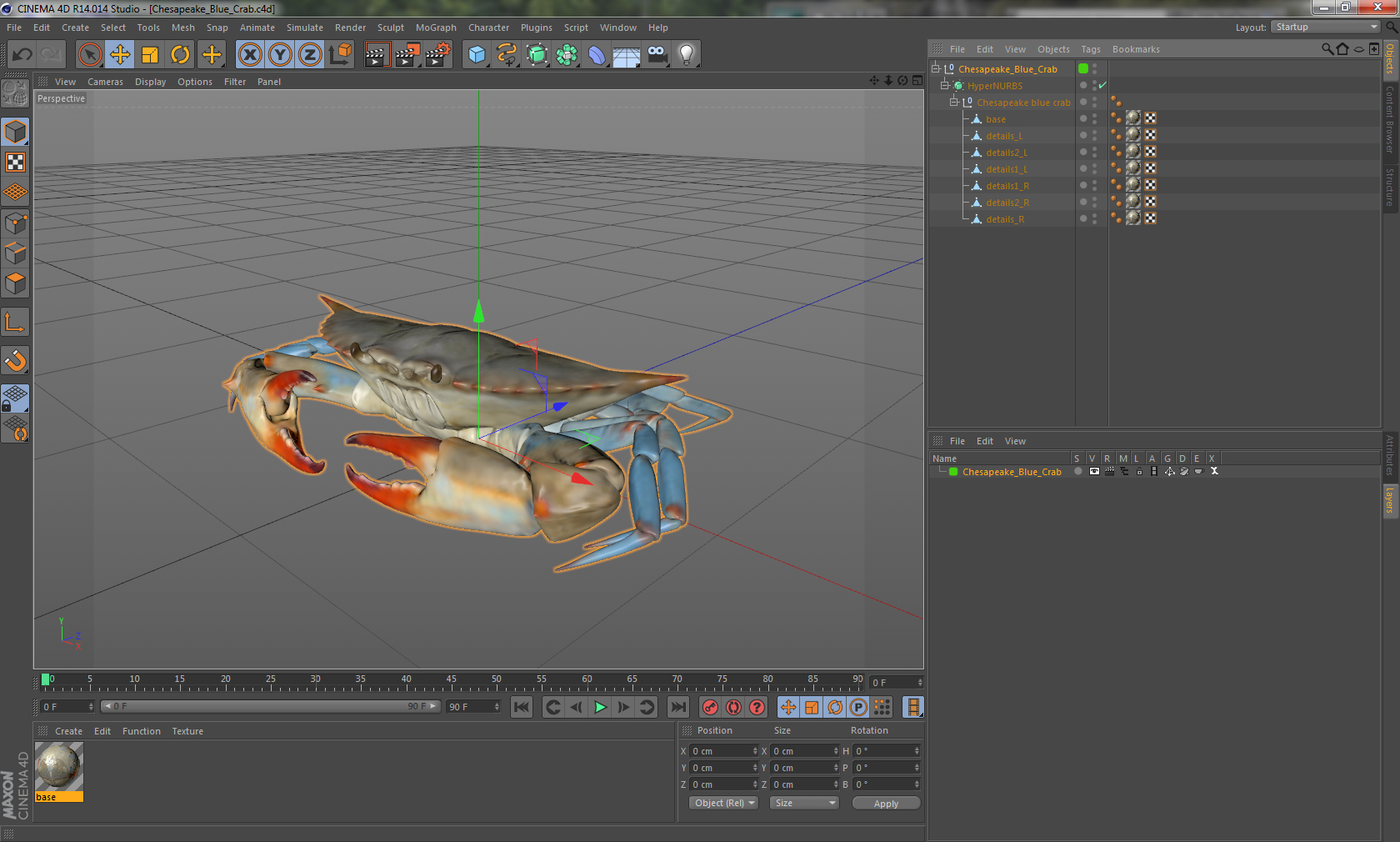The width and height of the screenshot is (1400, 842).
Task: Click the Object Manager search icon
Action: [x=1327, y=49]
